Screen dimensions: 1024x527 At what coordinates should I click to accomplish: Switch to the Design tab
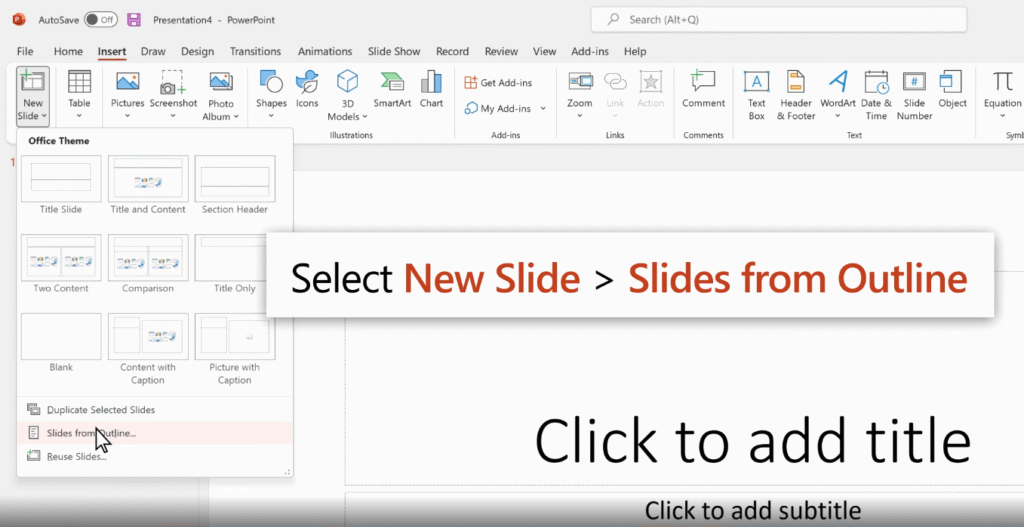click(197, 51)
